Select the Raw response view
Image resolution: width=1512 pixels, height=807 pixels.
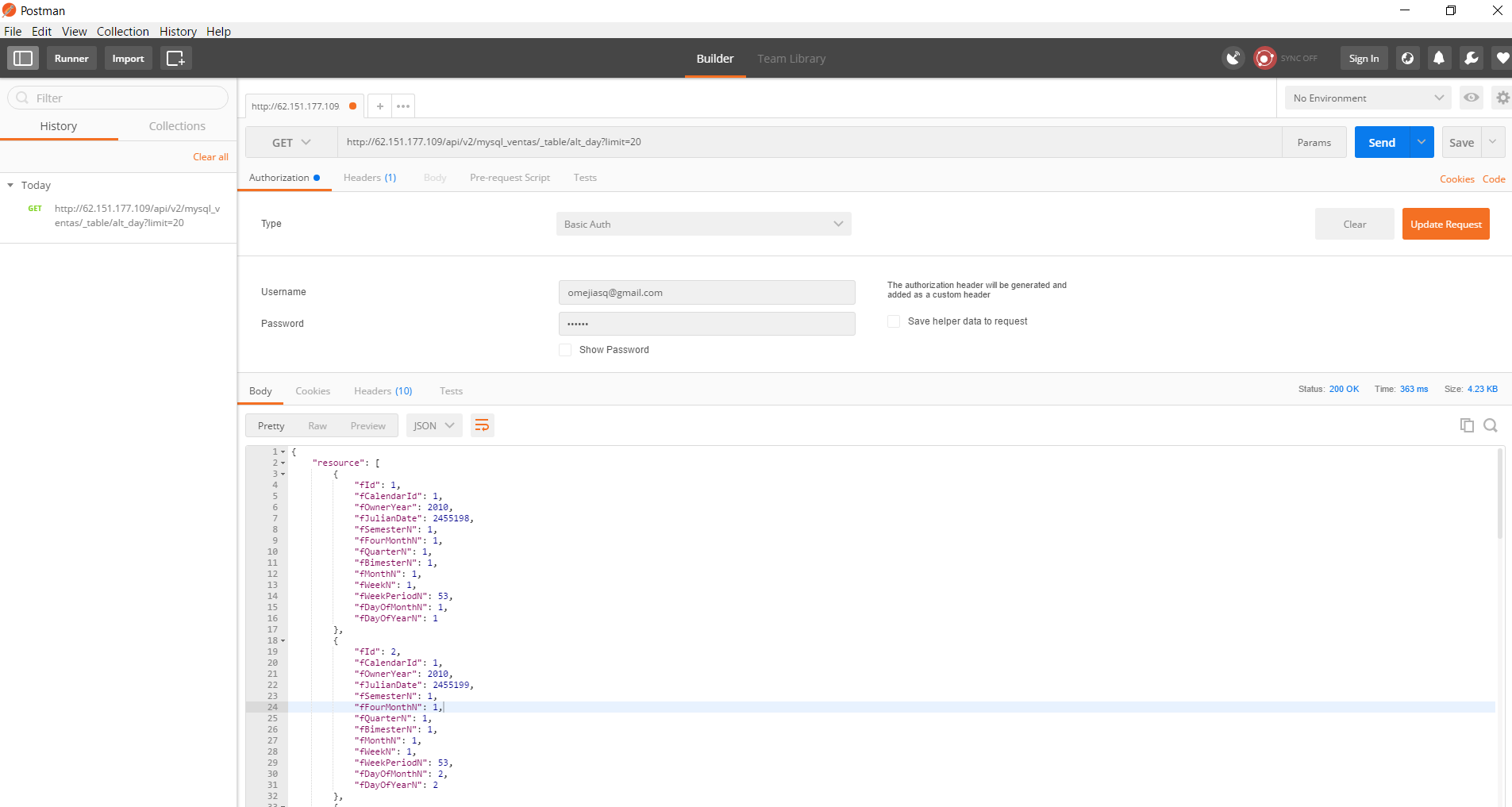317,426
